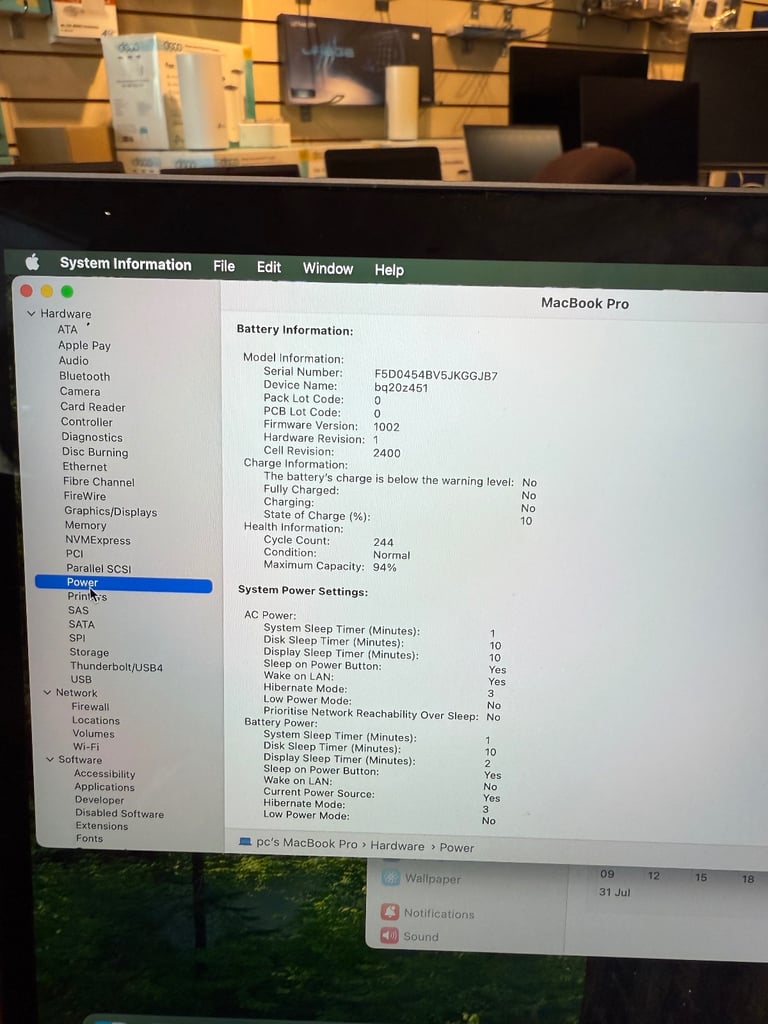Minimize window with yellow button

[47, 291]
